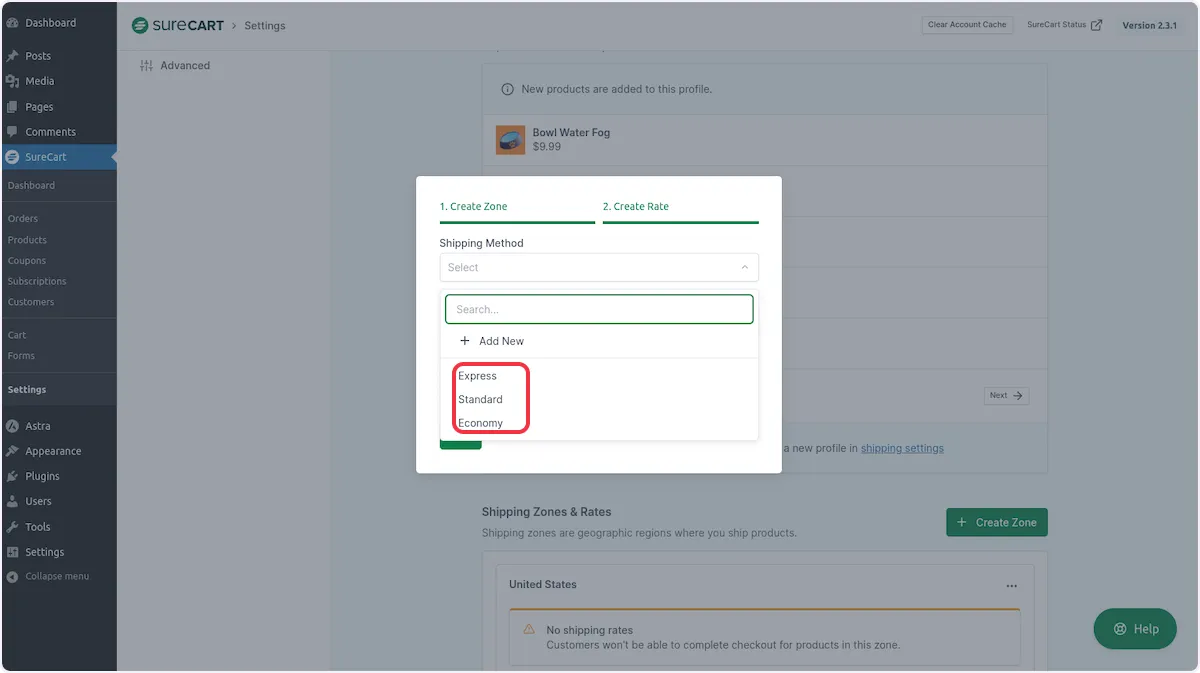
Task: Open Dashboard in SureCart submenu
Action: pyautogui.click(x=31, y=186)
